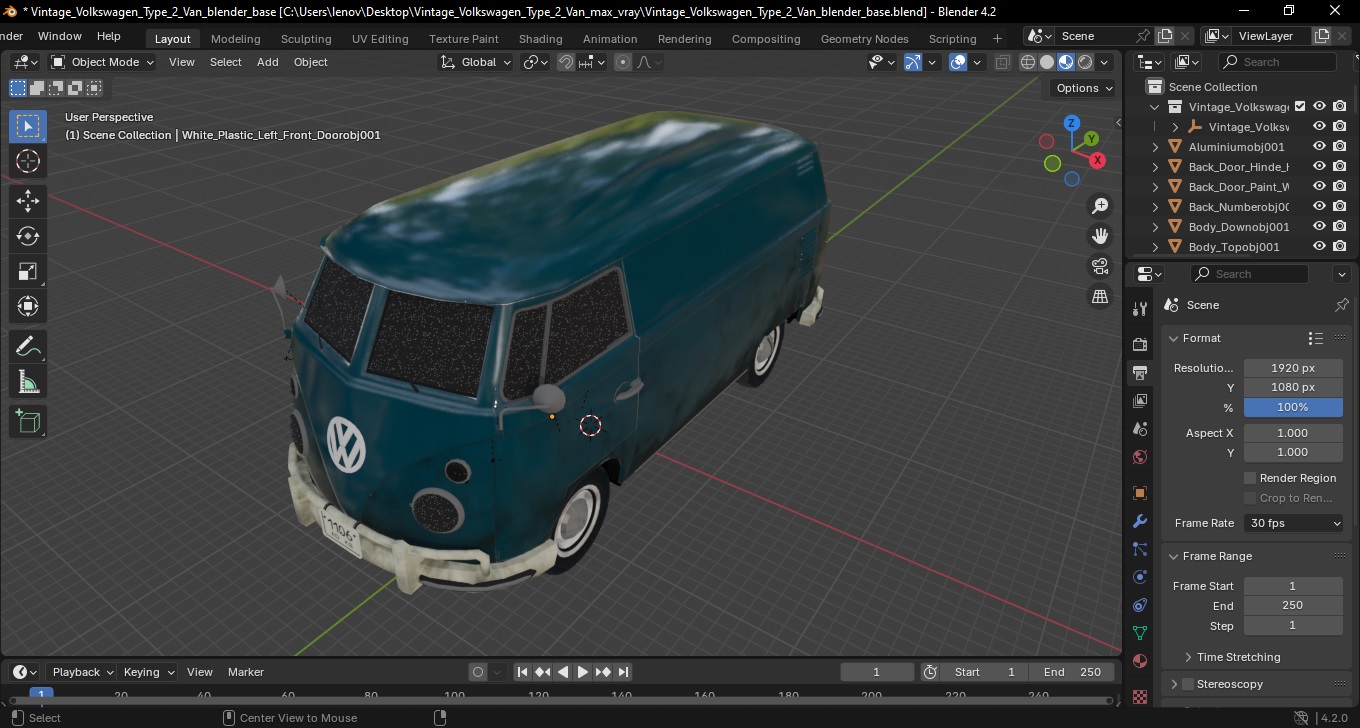Expand Aluminiumobj001 tree item

click(1156, 146)
